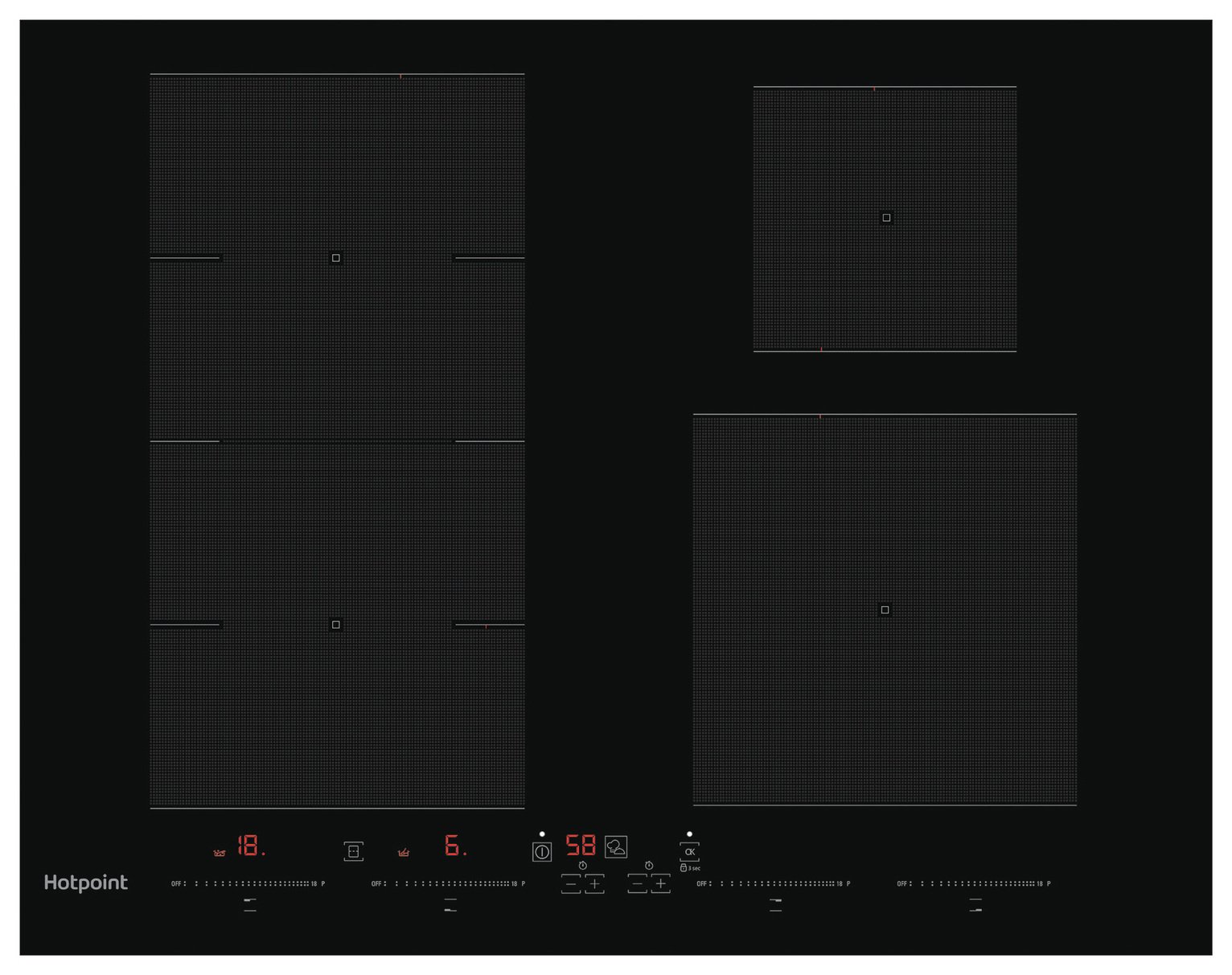The width and height of the screenshot is (1232, 975).
Task: Touch center marker of top right zone
Action: [886, 217]
